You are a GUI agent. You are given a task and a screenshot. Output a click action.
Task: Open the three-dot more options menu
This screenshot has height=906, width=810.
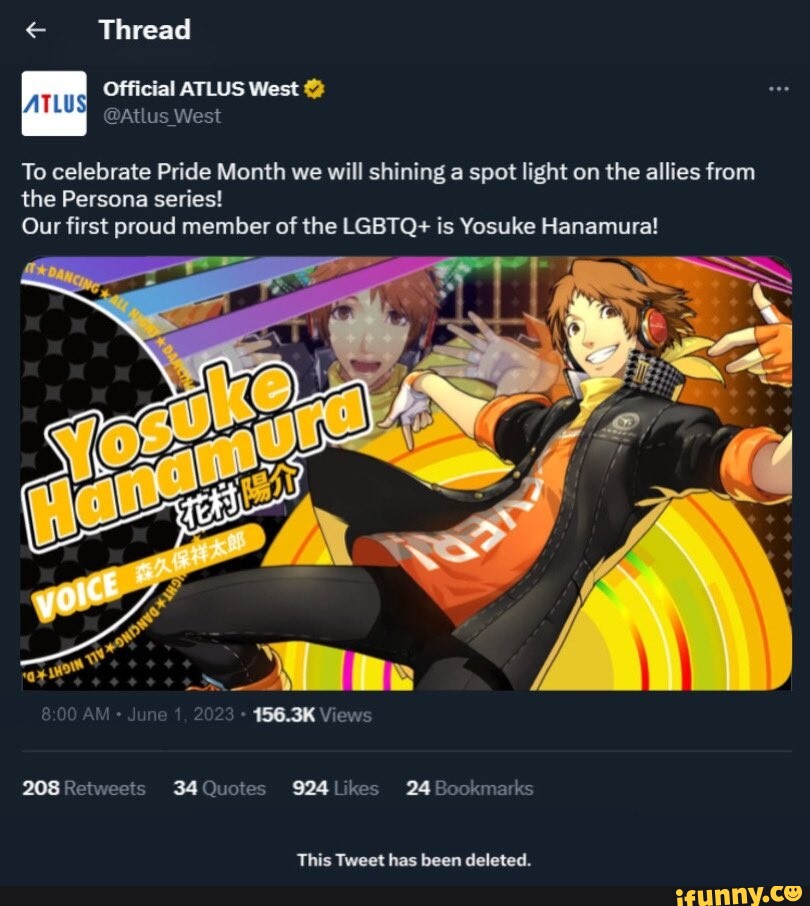pyautogui.click(x=779, y=89)
